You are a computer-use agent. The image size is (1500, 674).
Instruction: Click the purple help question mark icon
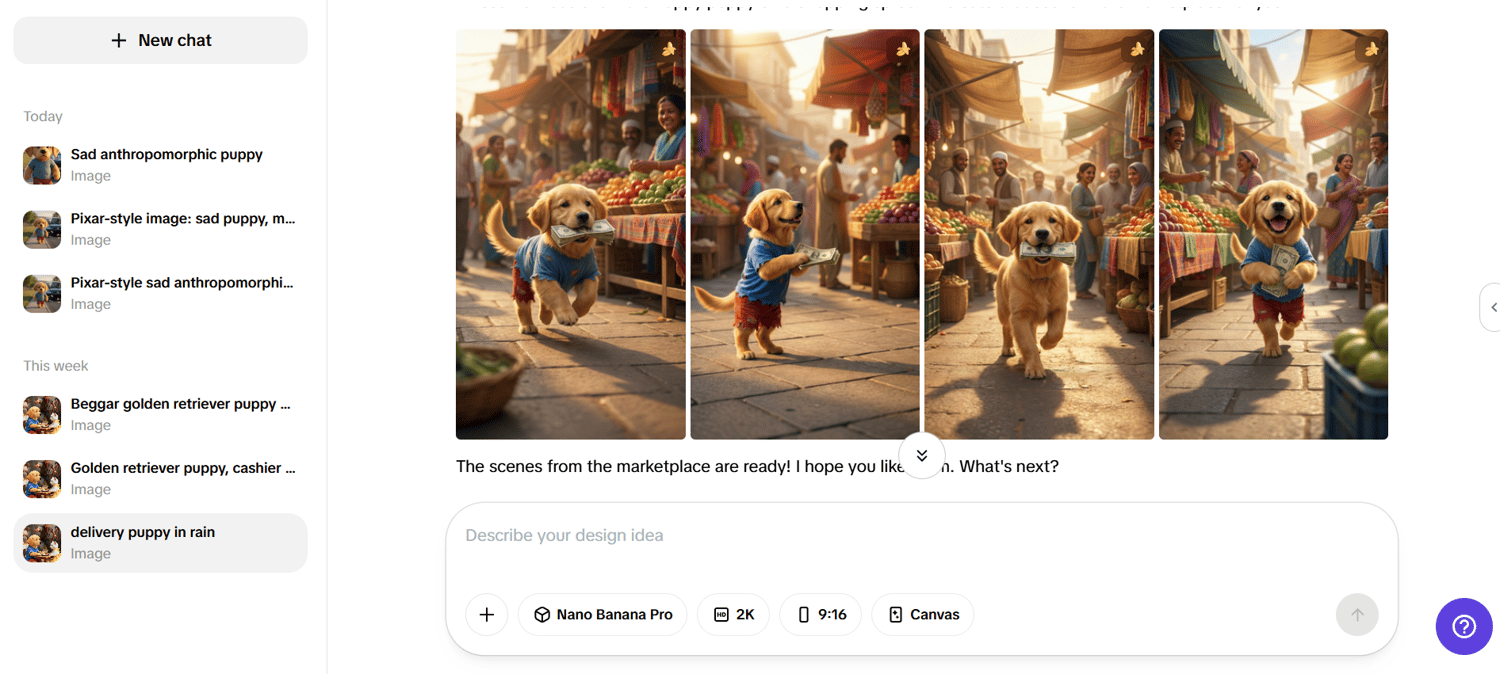click(1464, 627)
